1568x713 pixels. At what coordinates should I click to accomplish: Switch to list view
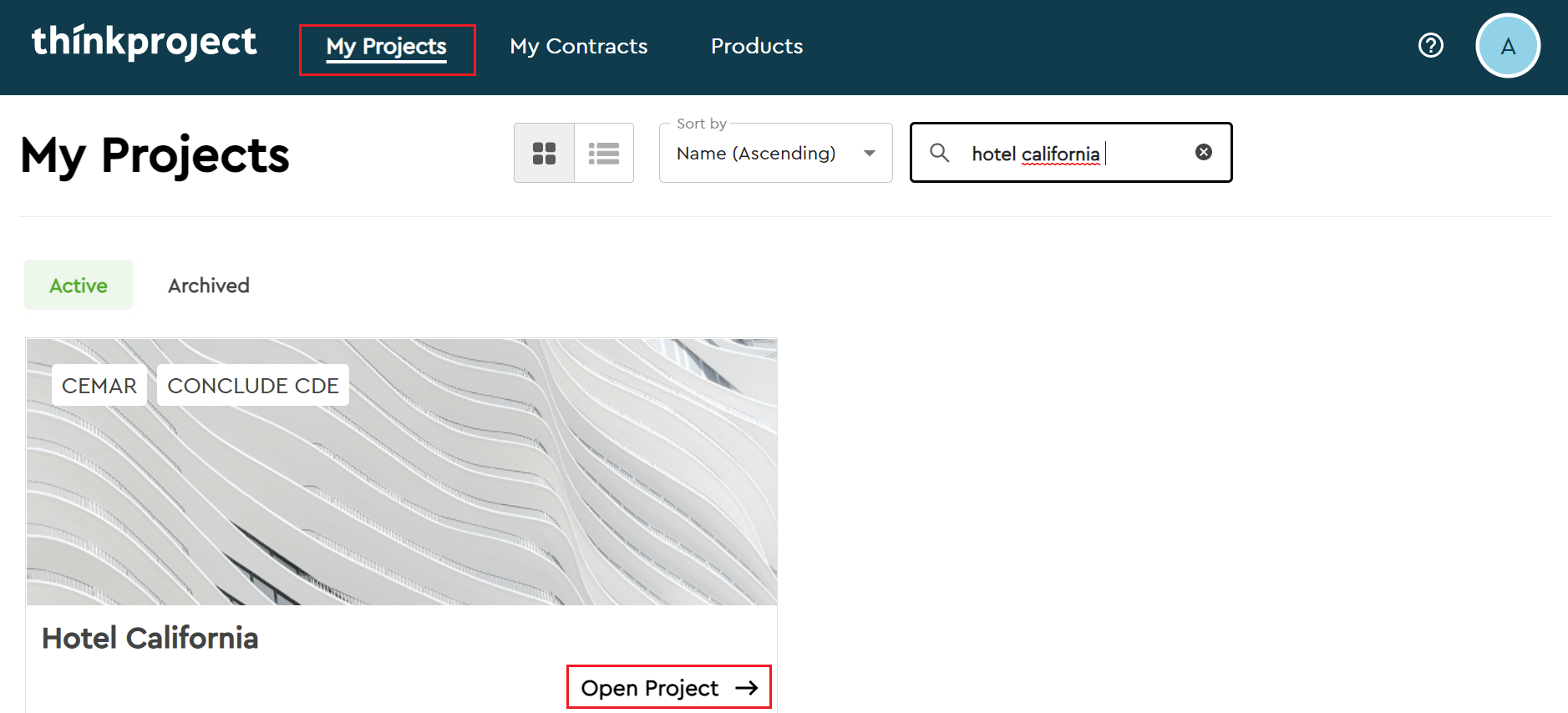604,153
